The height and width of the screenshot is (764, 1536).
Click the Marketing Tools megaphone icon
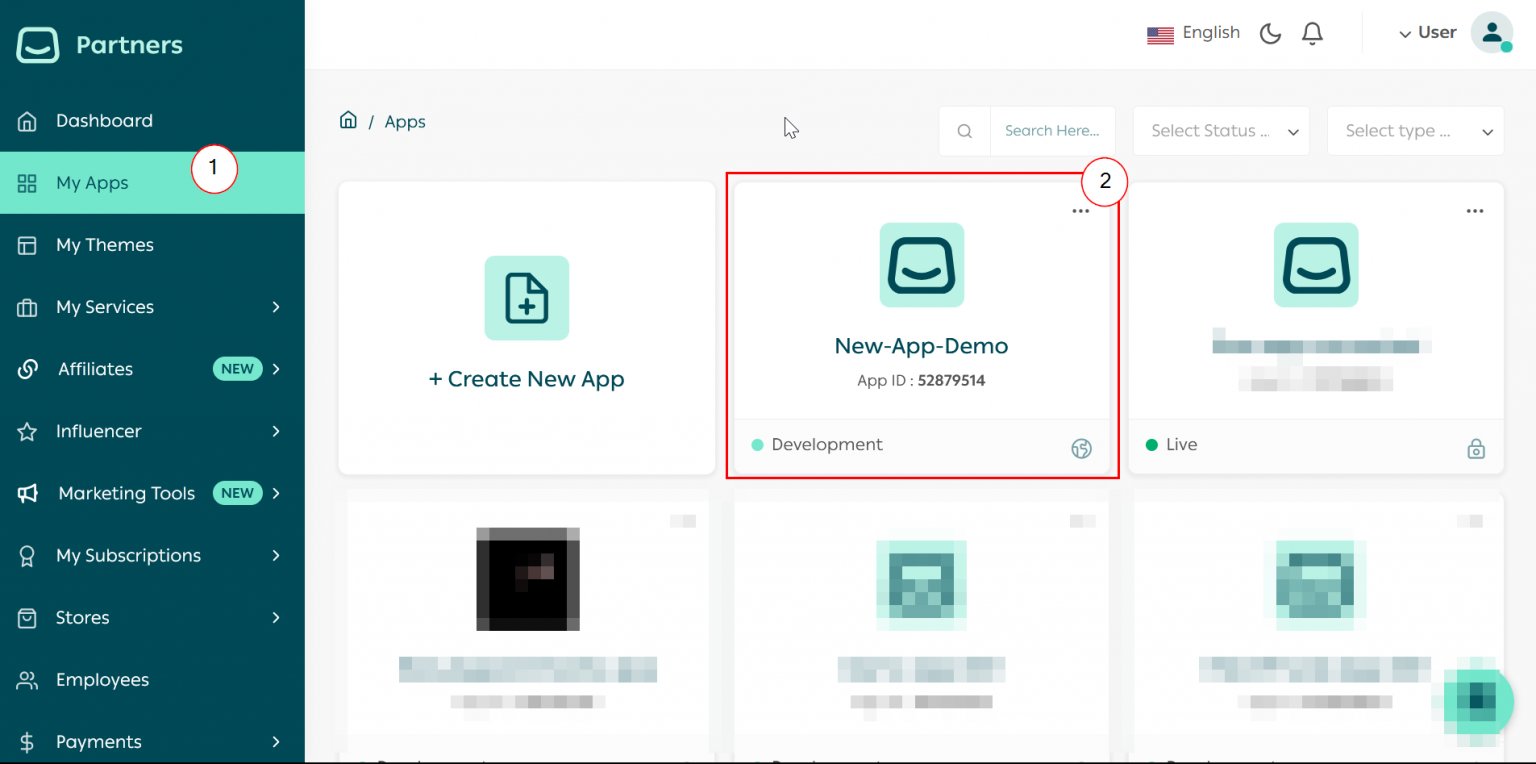27,493
